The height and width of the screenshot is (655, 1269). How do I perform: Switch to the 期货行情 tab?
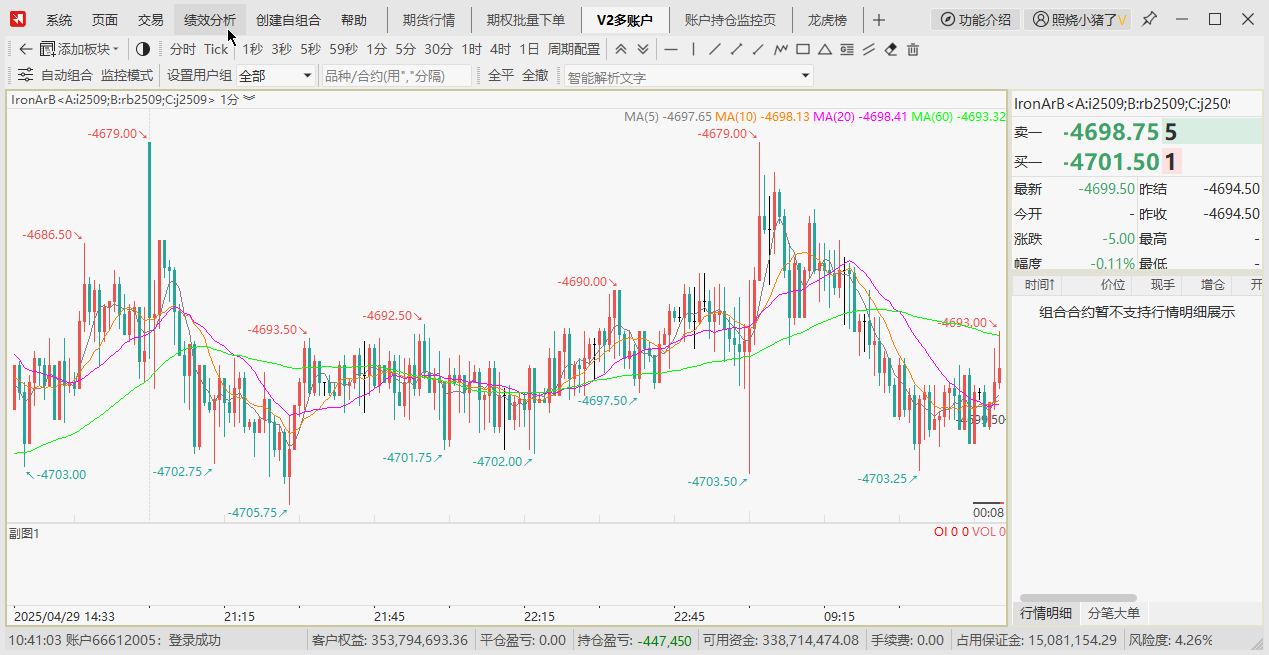(x=429, y=19)
